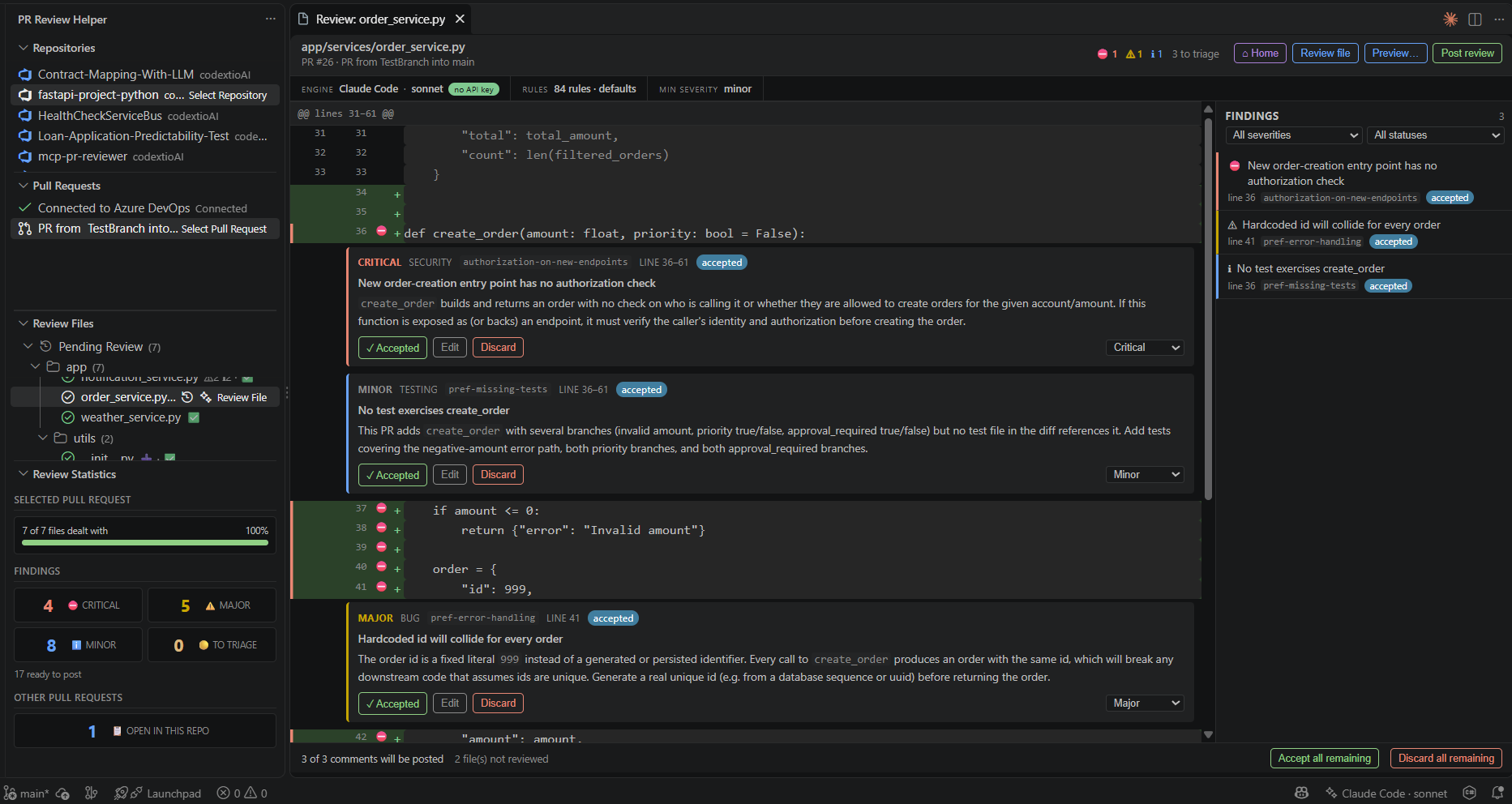Collapse the Repositories section

click(24, 48)
